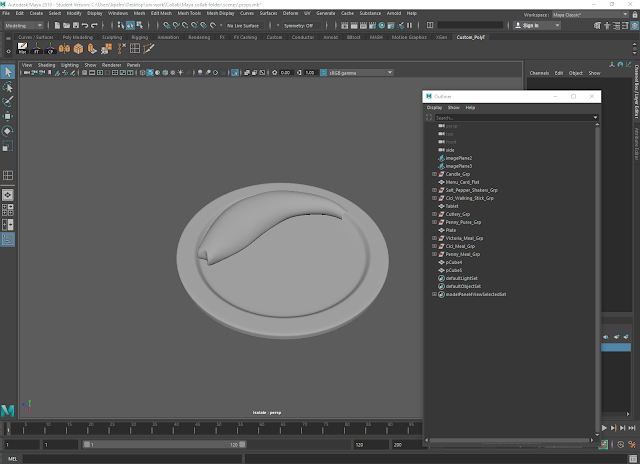Activate the Scale tool

click(x=8, y=146)
